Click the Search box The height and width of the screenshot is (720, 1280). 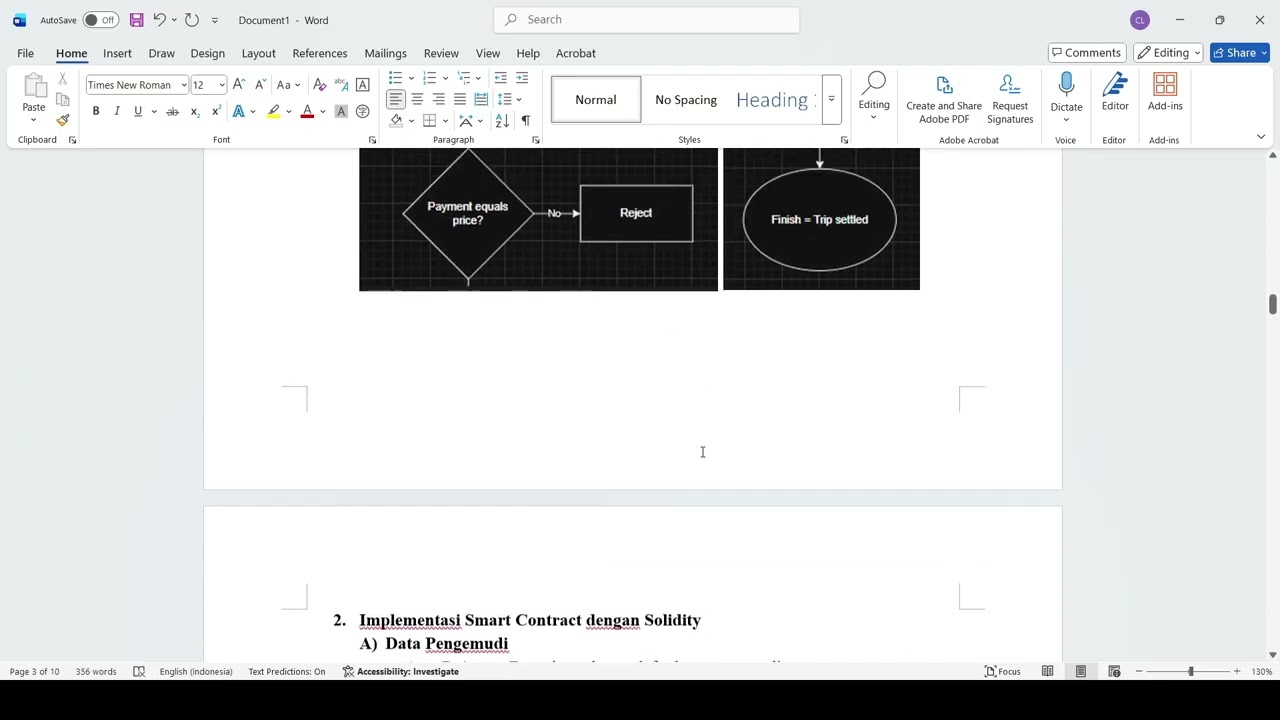(646, 19)
